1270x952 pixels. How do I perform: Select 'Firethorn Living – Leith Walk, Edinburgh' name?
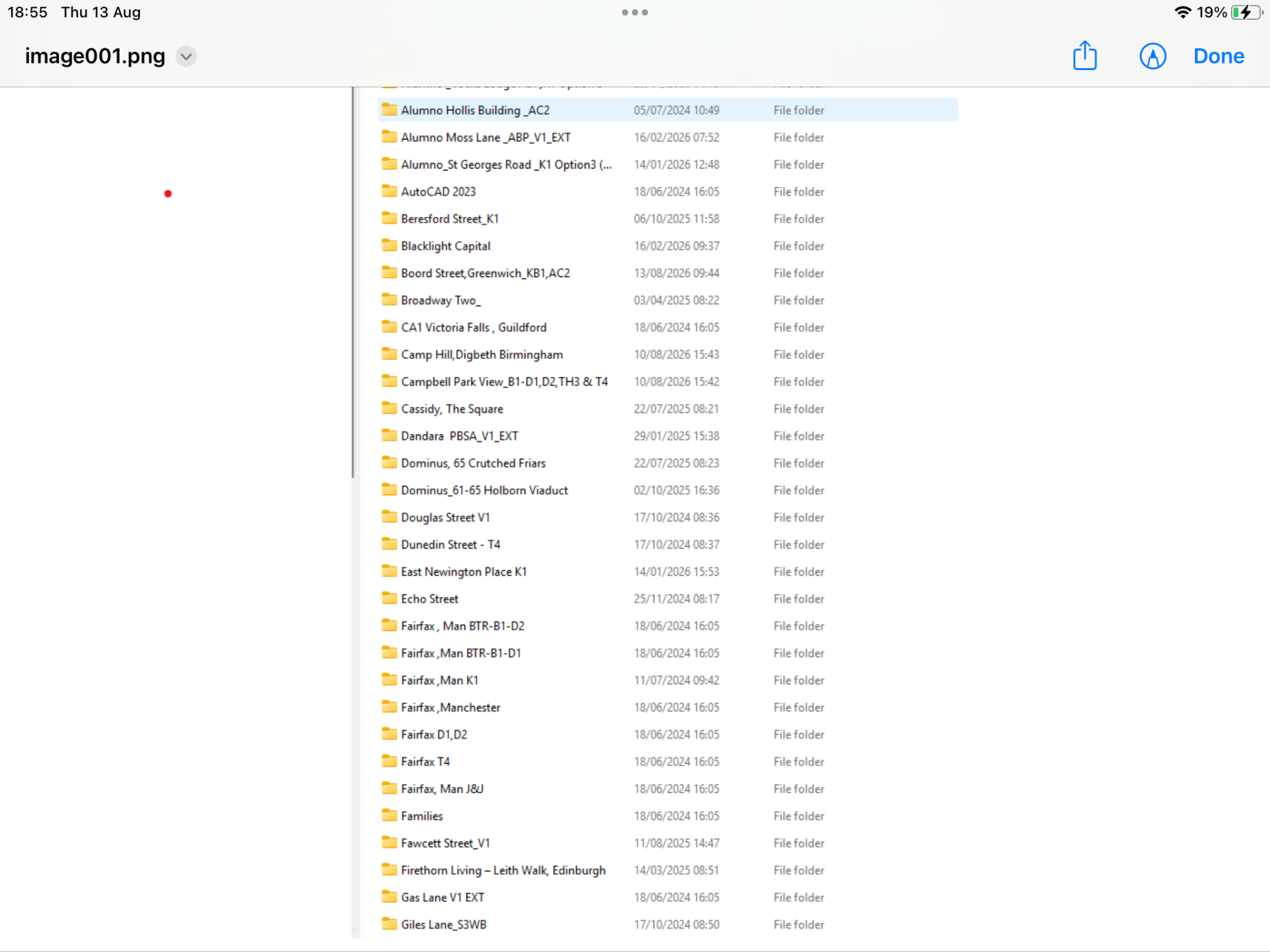(503, 870)
